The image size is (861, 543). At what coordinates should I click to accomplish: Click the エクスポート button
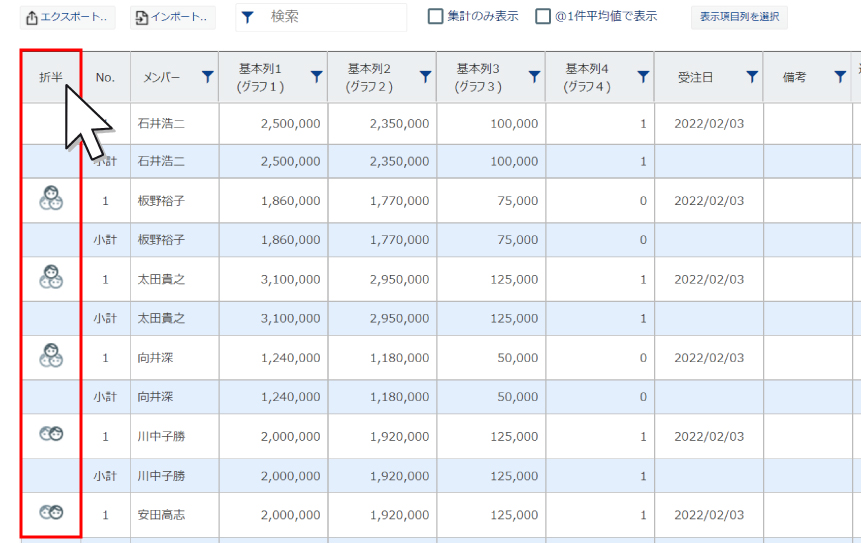pyautogui.click(x=68, y=17)
